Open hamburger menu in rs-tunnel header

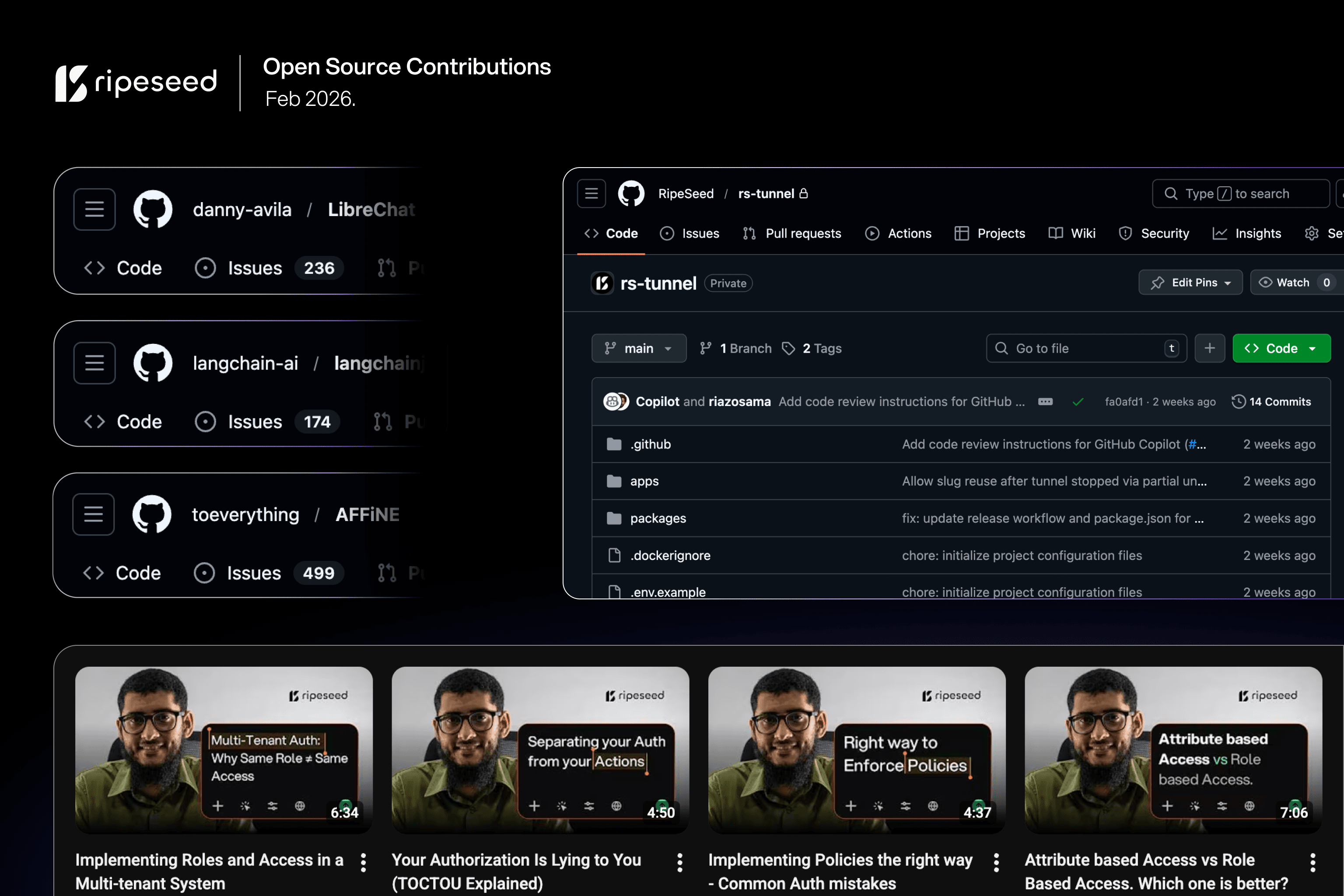591,194
